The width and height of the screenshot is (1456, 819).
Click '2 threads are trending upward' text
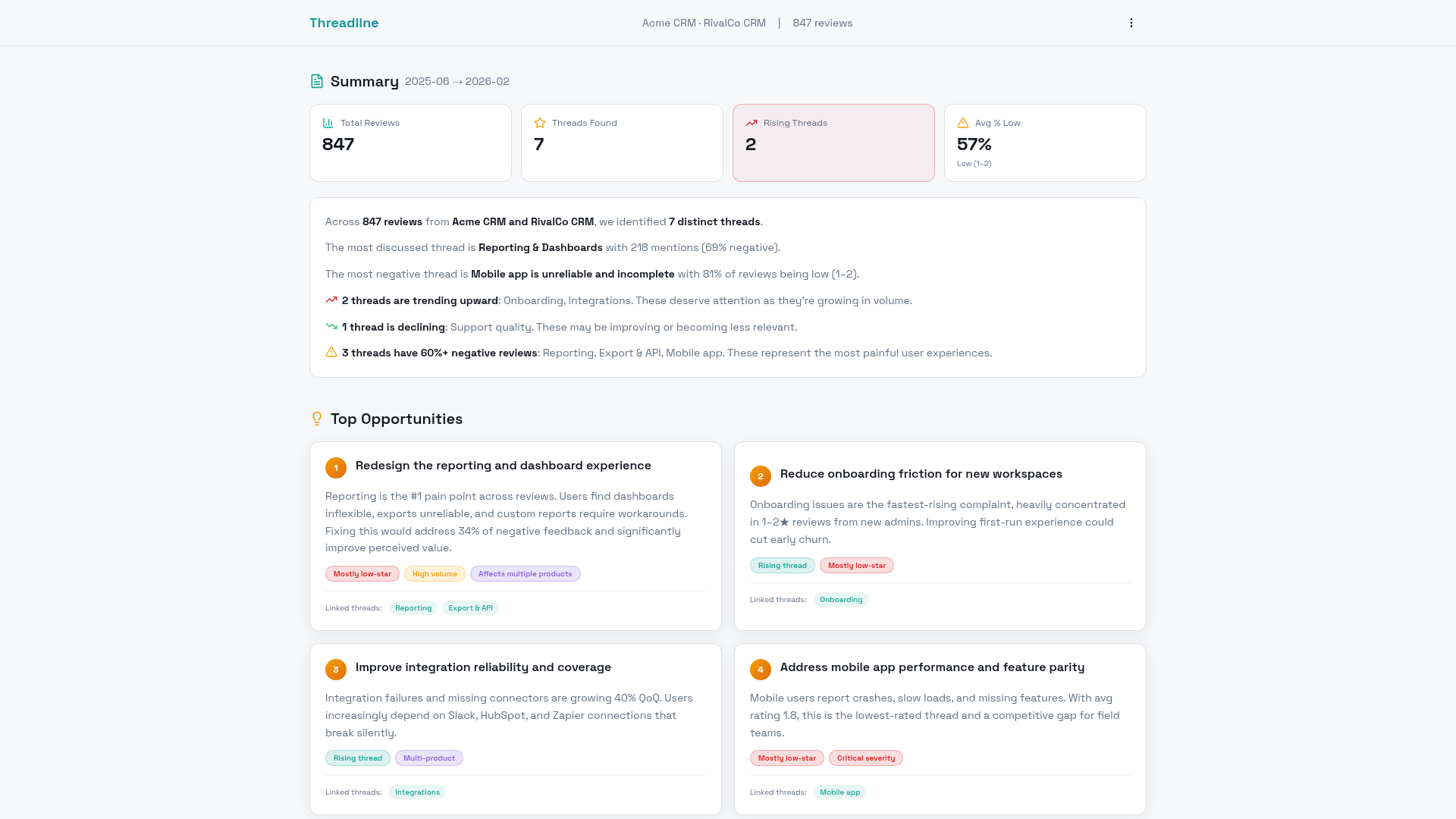419,301
